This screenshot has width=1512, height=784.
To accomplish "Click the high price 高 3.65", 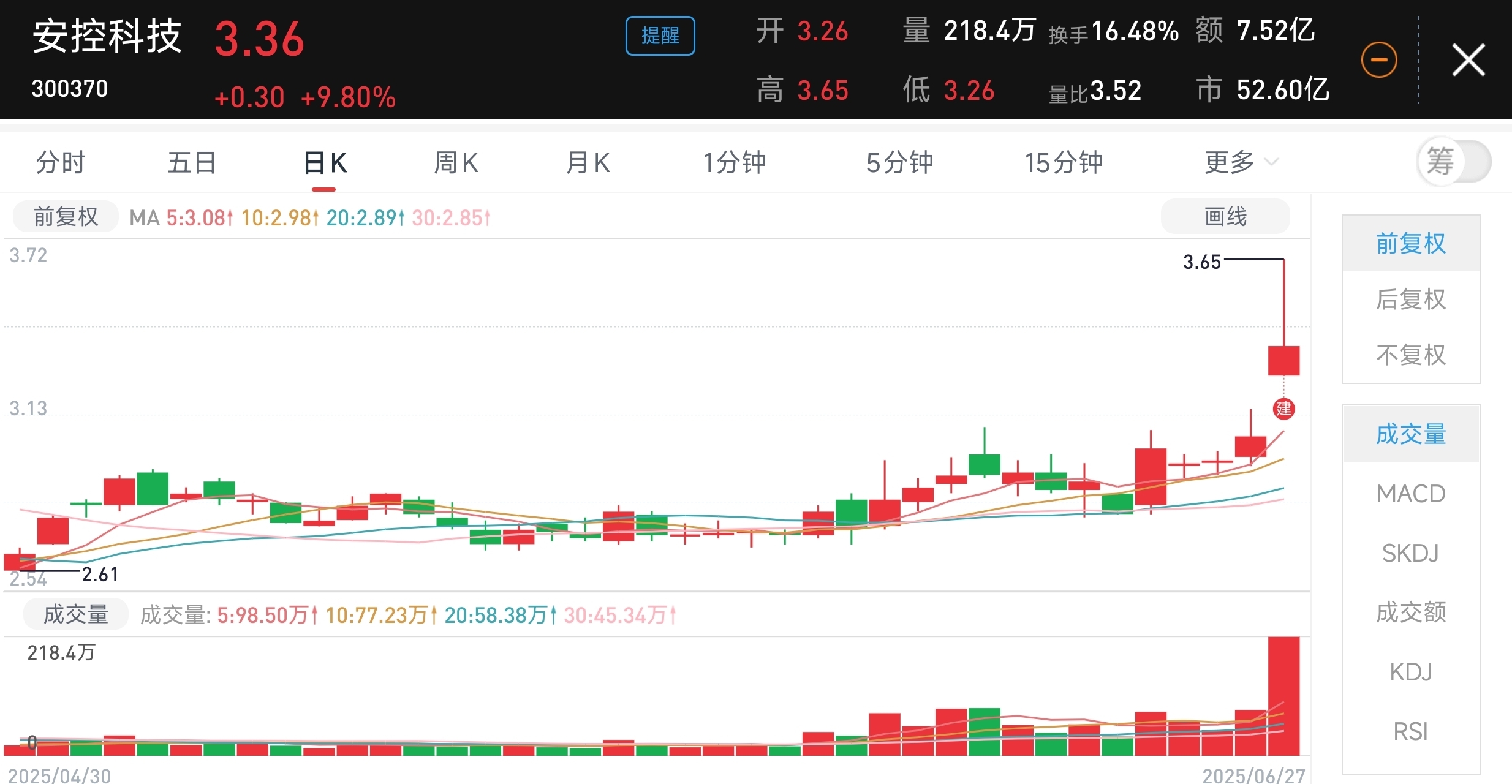I will (802, 90).
